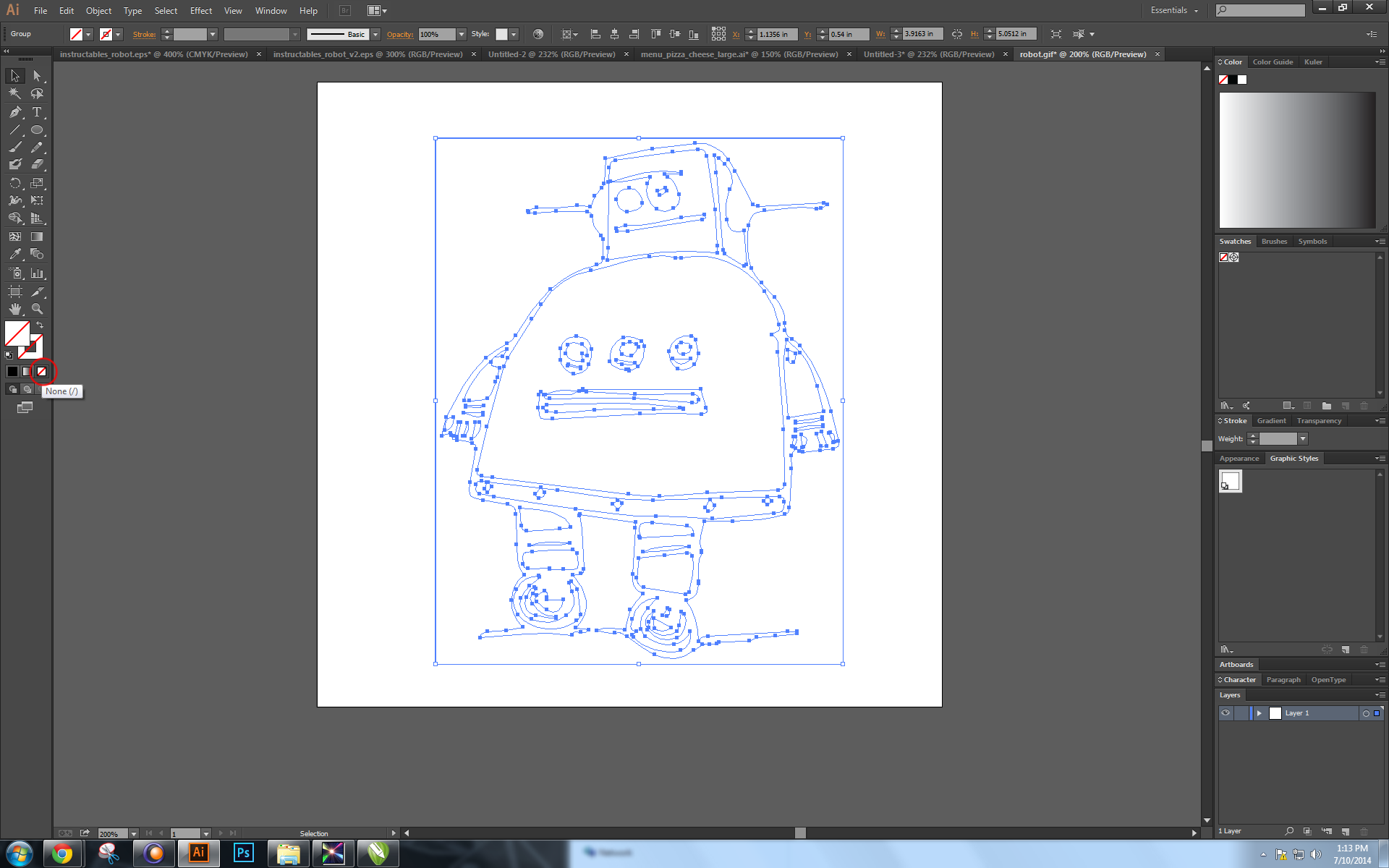Select the Magic Wand tool

click(15, 93)
